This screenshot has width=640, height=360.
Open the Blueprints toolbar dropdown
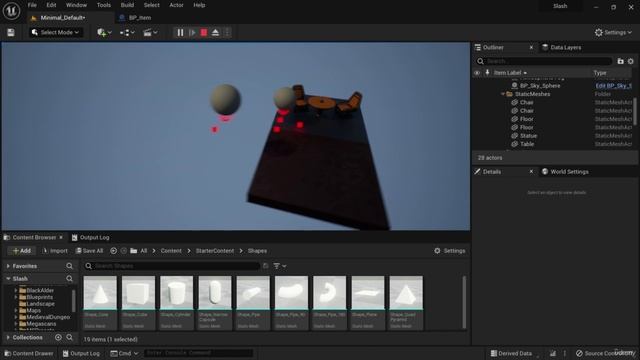(x=127, y=33)
